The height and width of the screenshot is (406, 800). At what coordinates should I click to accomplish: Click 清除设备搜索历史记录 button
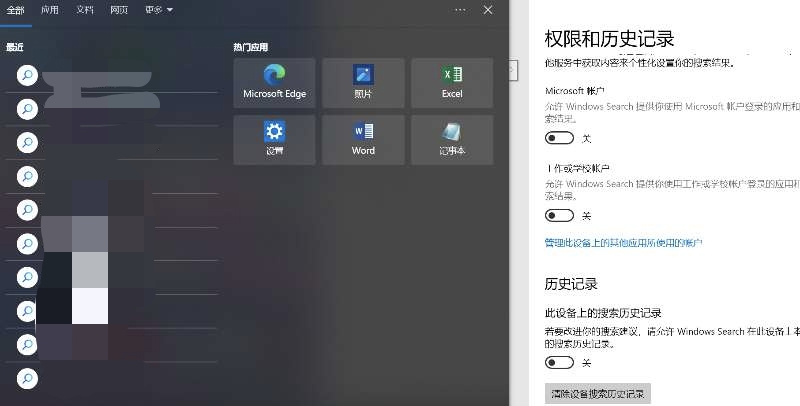[x=597, y=394]
